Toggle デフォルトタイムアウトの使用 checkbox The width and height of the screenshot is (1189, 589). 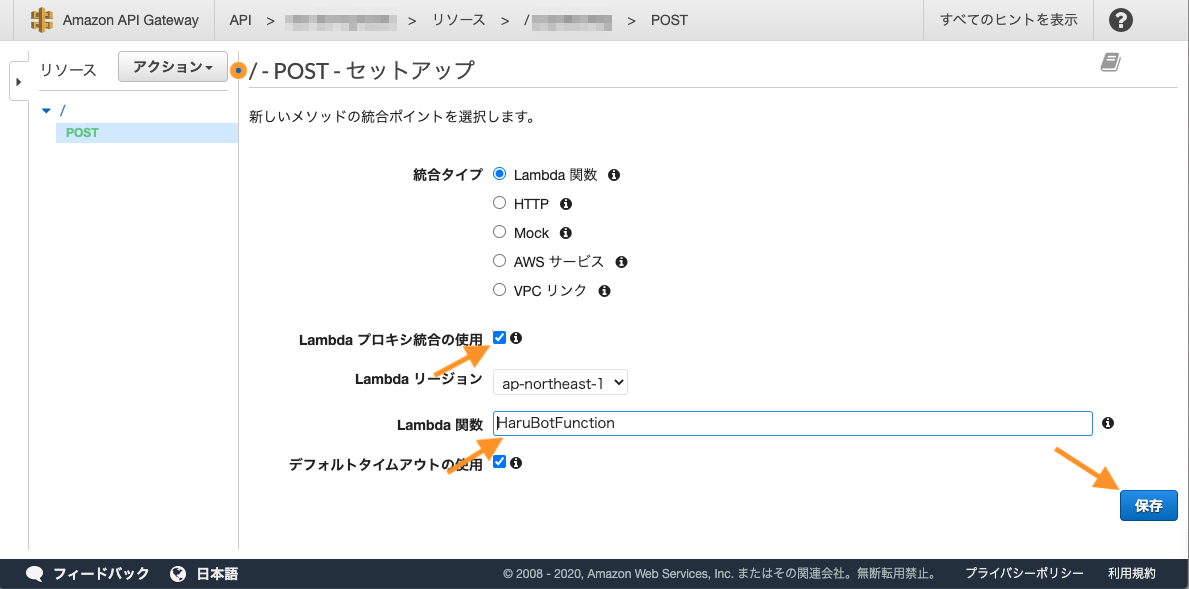499,462
